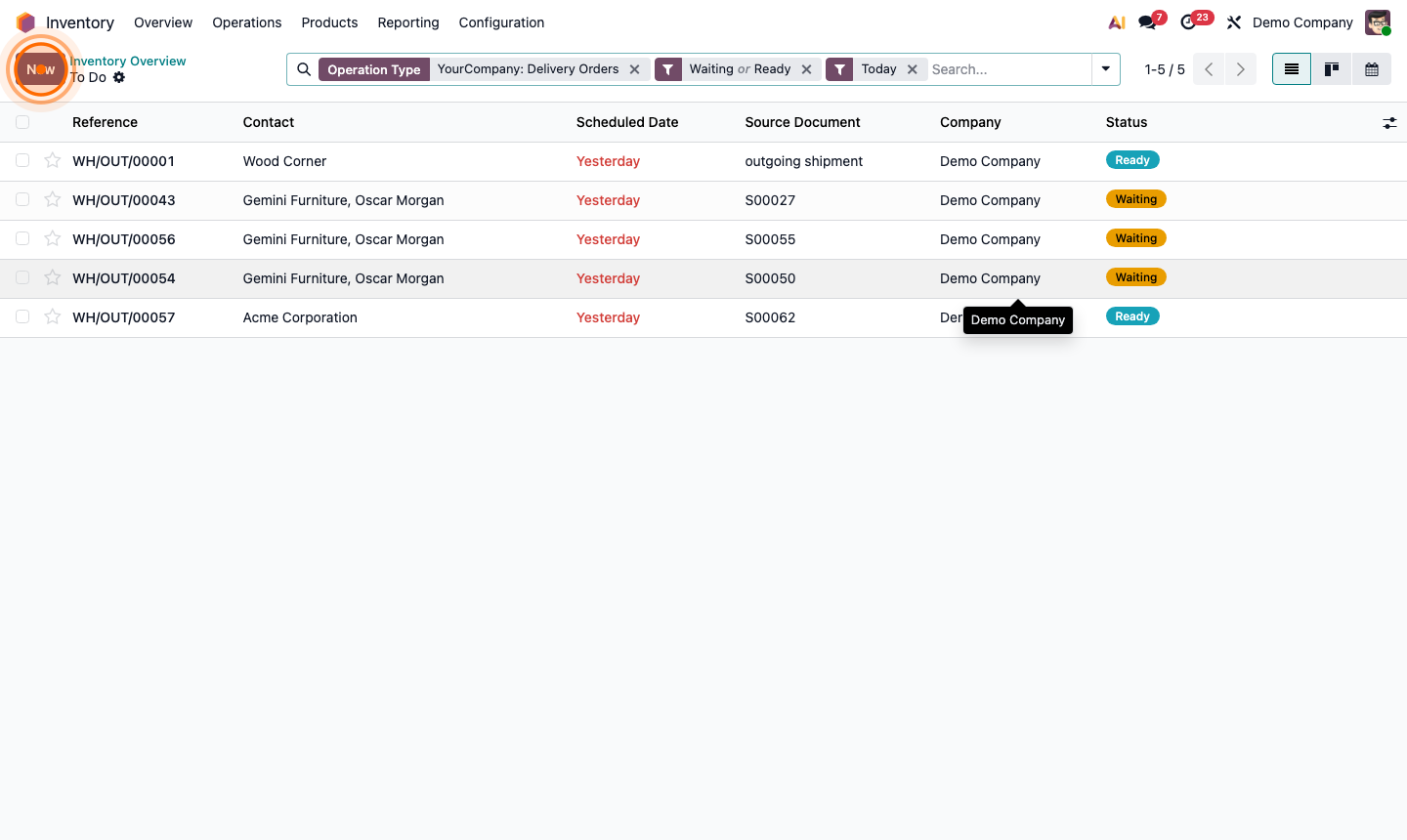Select the checkbox for WH/OUT/00043
The image size is (1407, 840).
22,199
